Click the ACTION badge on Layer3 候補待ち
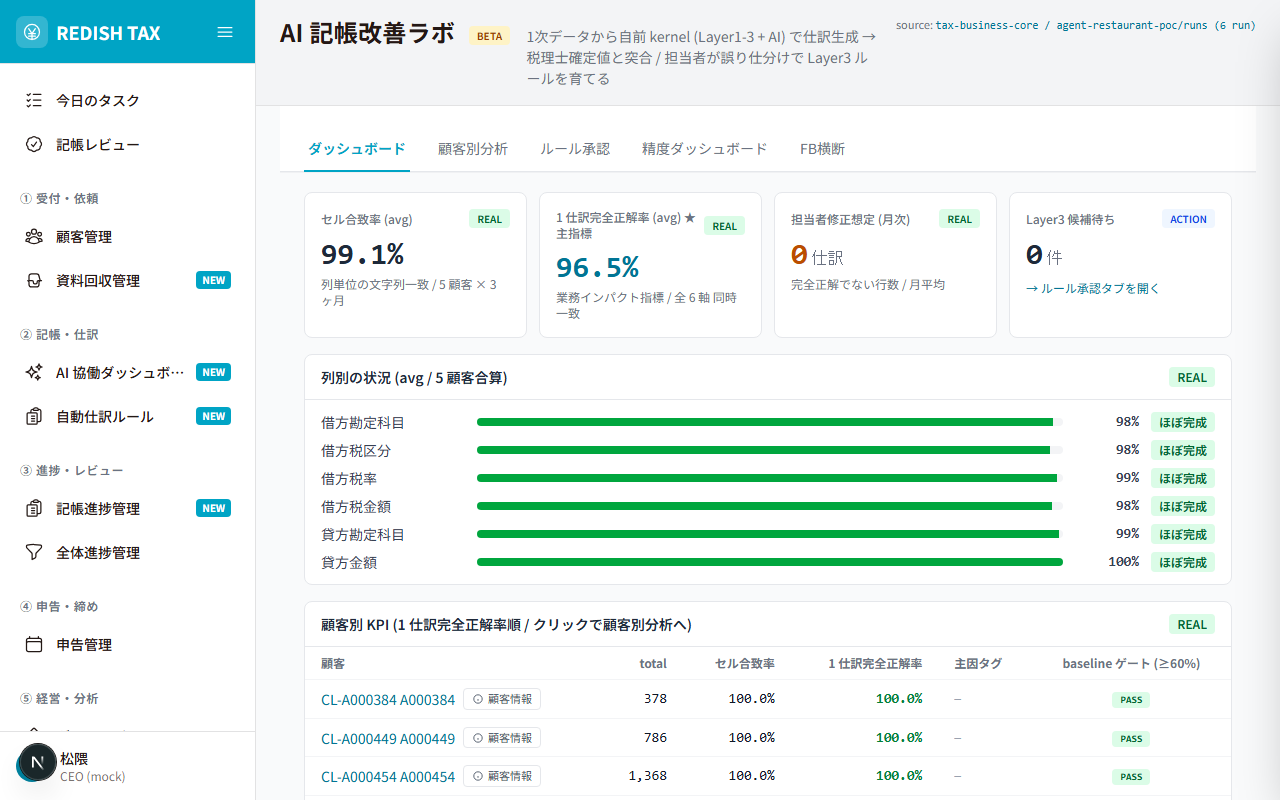This screenshot has width=1280, height=800. [1188, 219]
